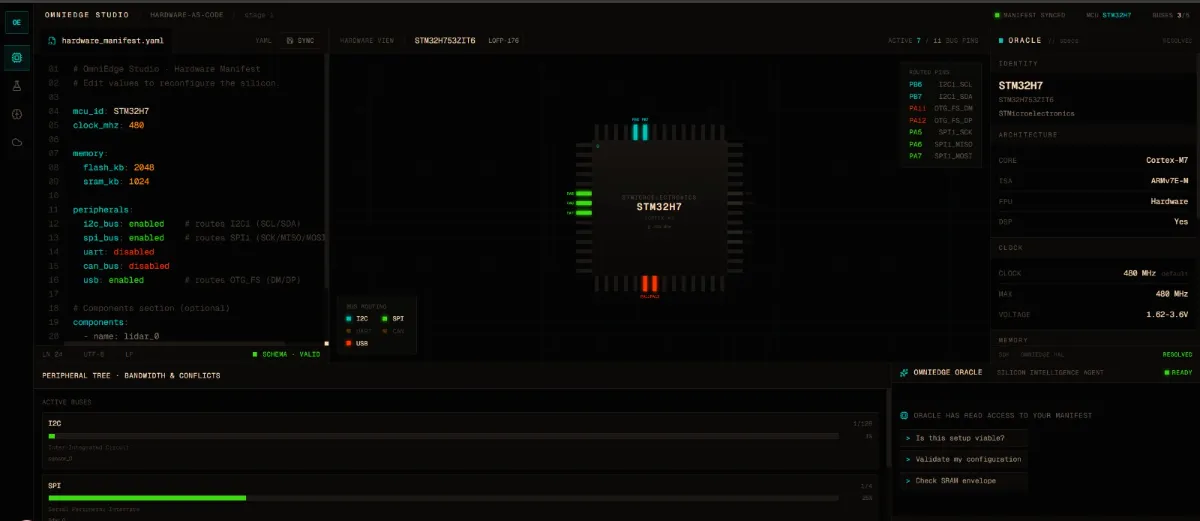Open the flask lab icon in sidebar
The image size is (1200, 521).
pyautogui.click(x=17, y=87)
